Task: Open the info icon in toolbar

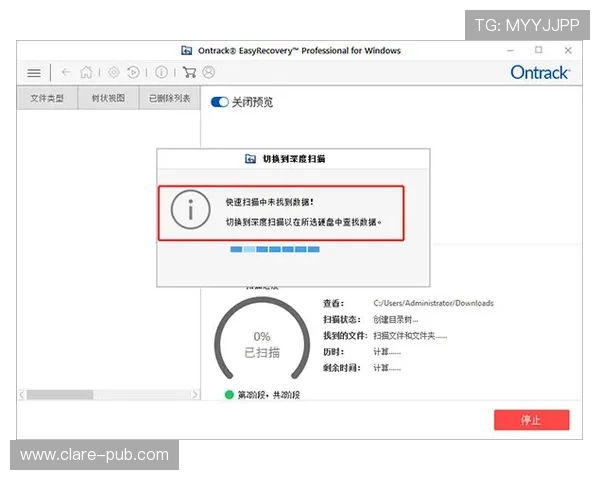Action: tap(161, 72)
